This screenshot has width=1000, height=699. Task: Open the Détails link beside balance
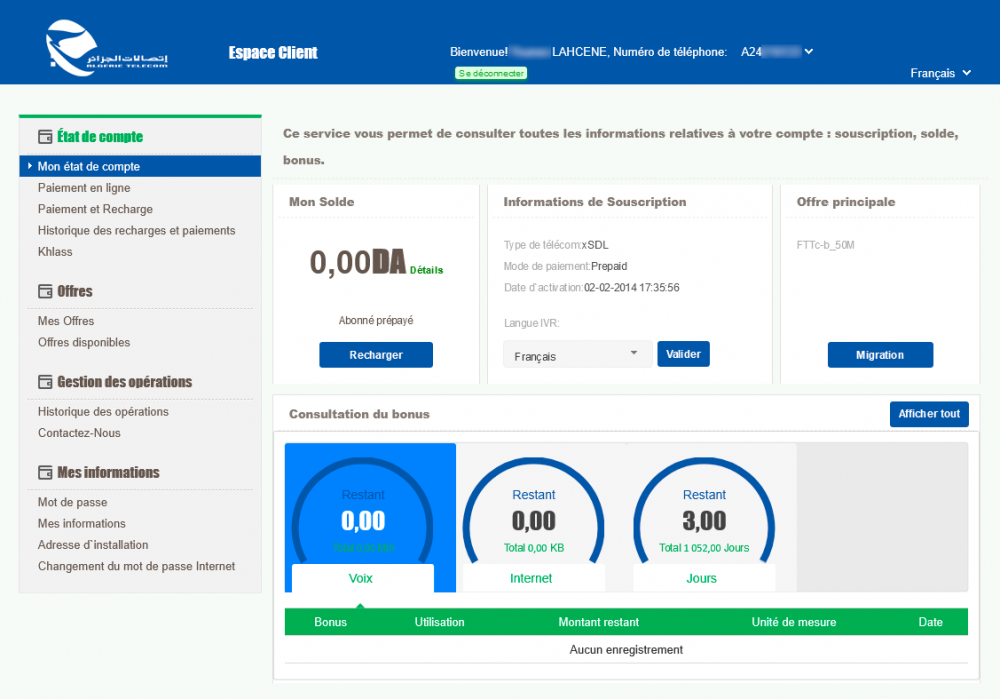click(x=426, y=270)
